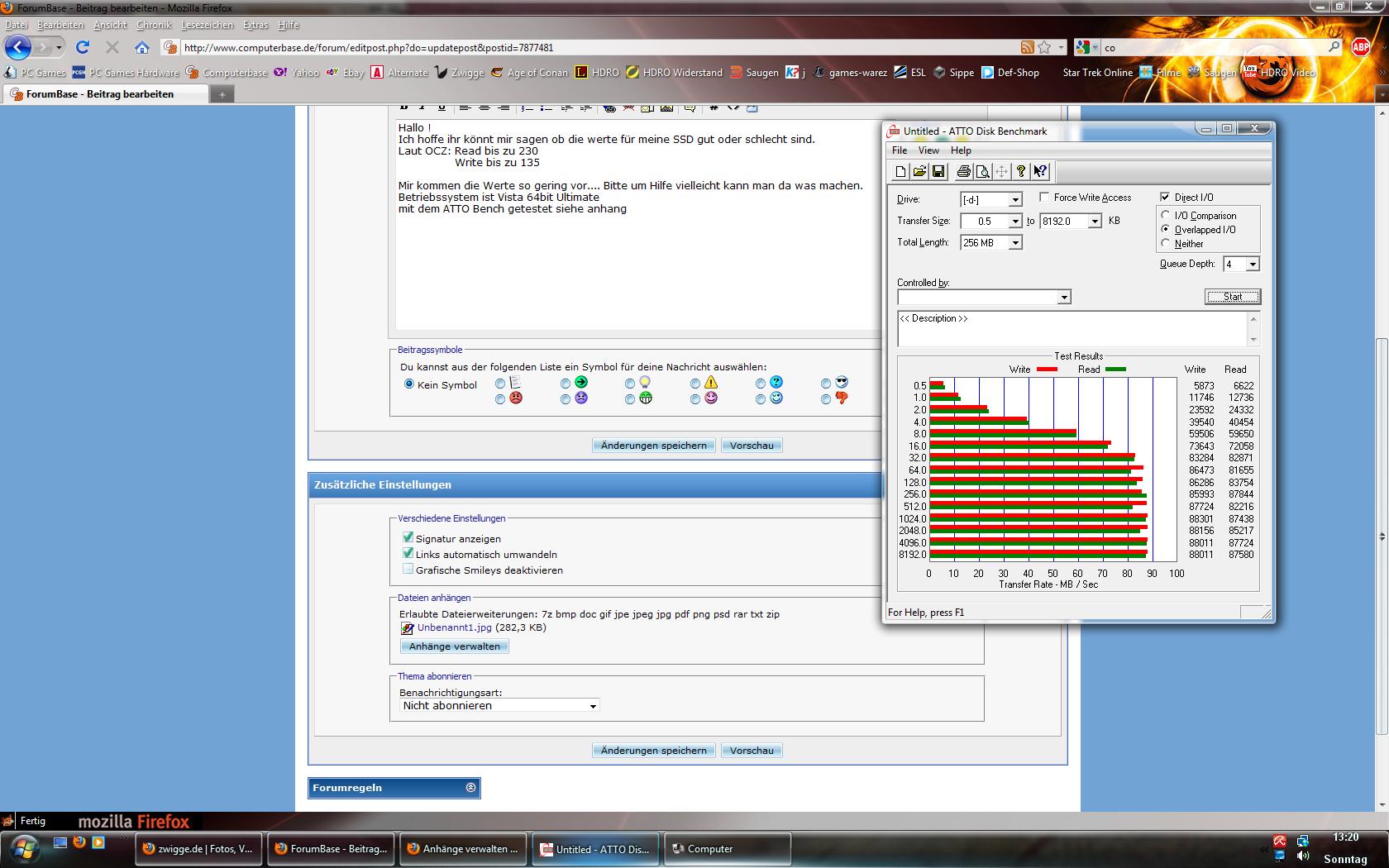Switch to Computer window in the taskbar

pyautogui.click(x=728, y=849)
